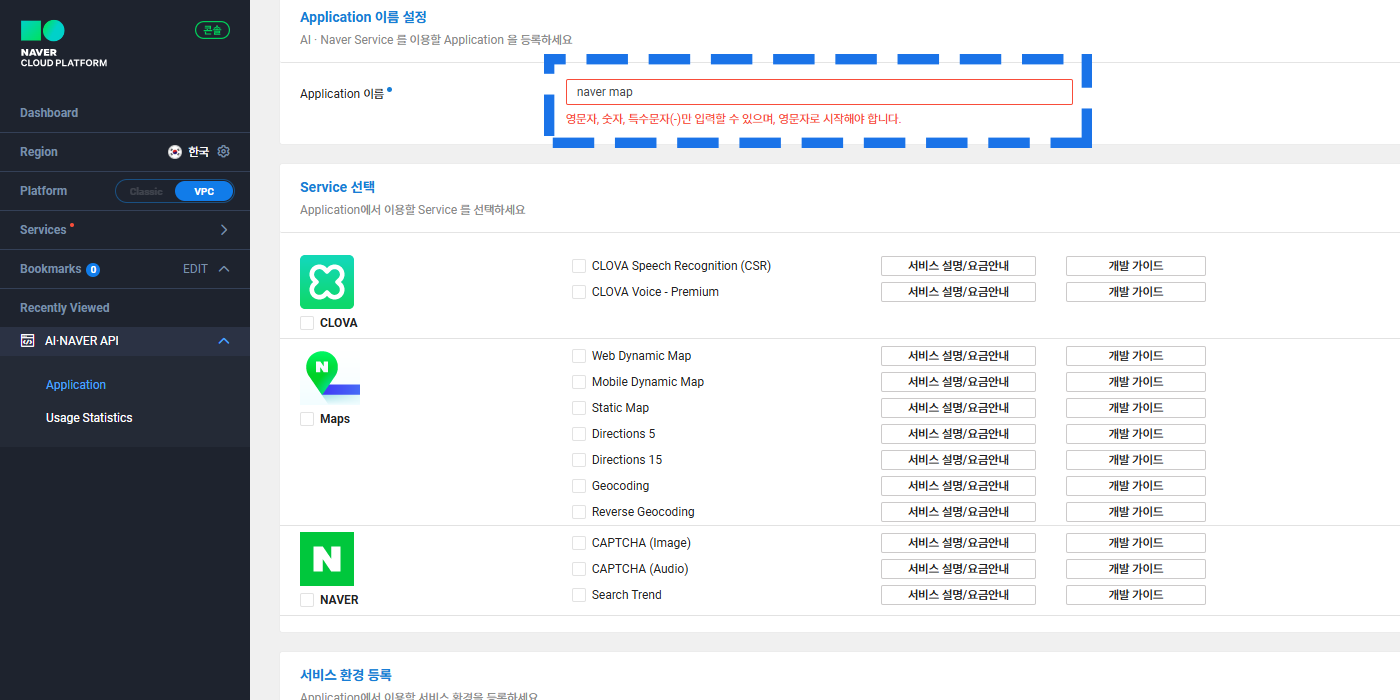Open 개발 가이드 for CLOVA Speech Recognition

tap(1136, 266)
